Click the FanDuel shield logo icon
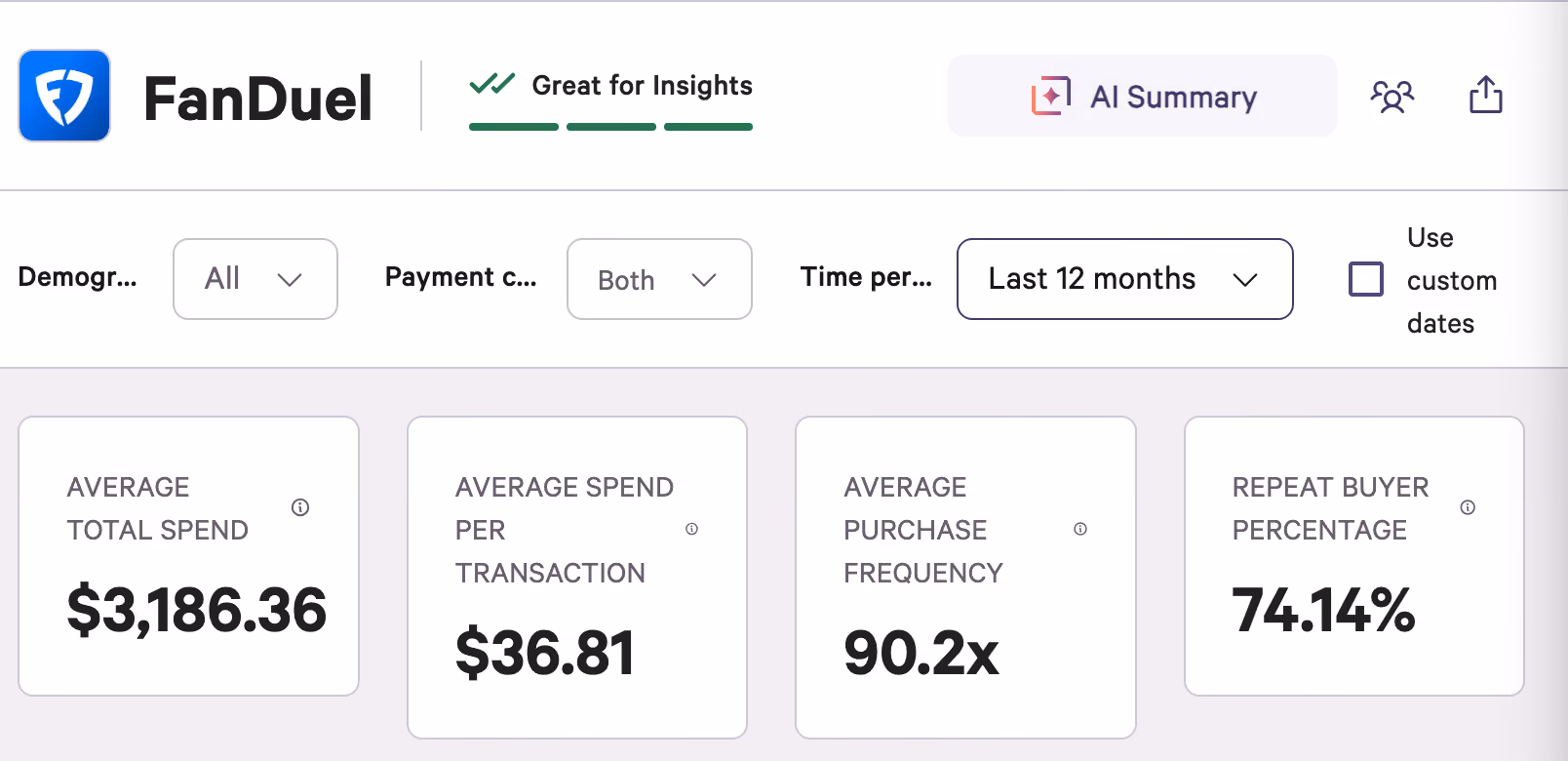Viewport: 1568px width, 761px height. pos(64,96)
